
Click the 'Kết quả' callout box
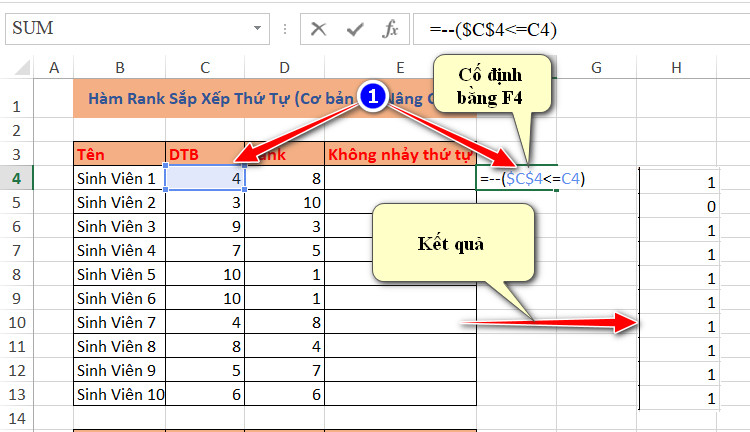pyautogui.click(x=444, y=245)
